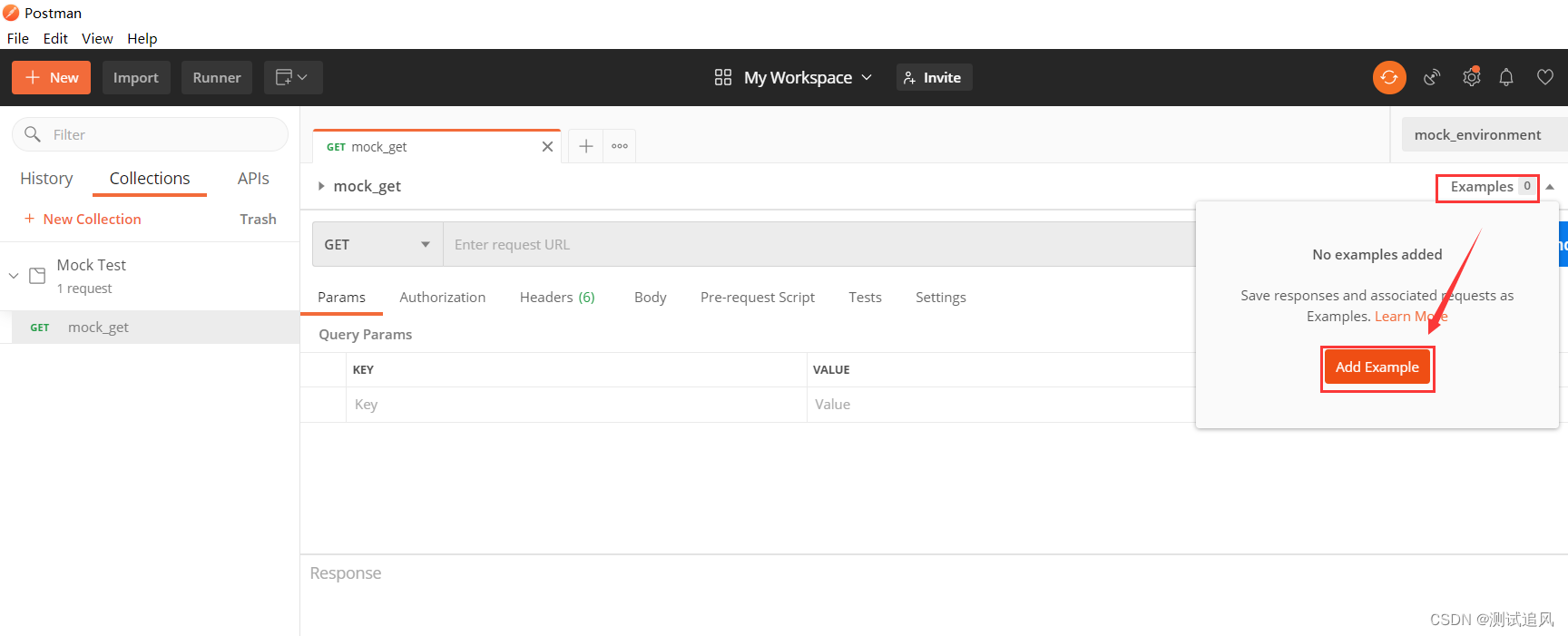
Task: Open the capture requests satellite icon
Action: [x=1433, y=78]
